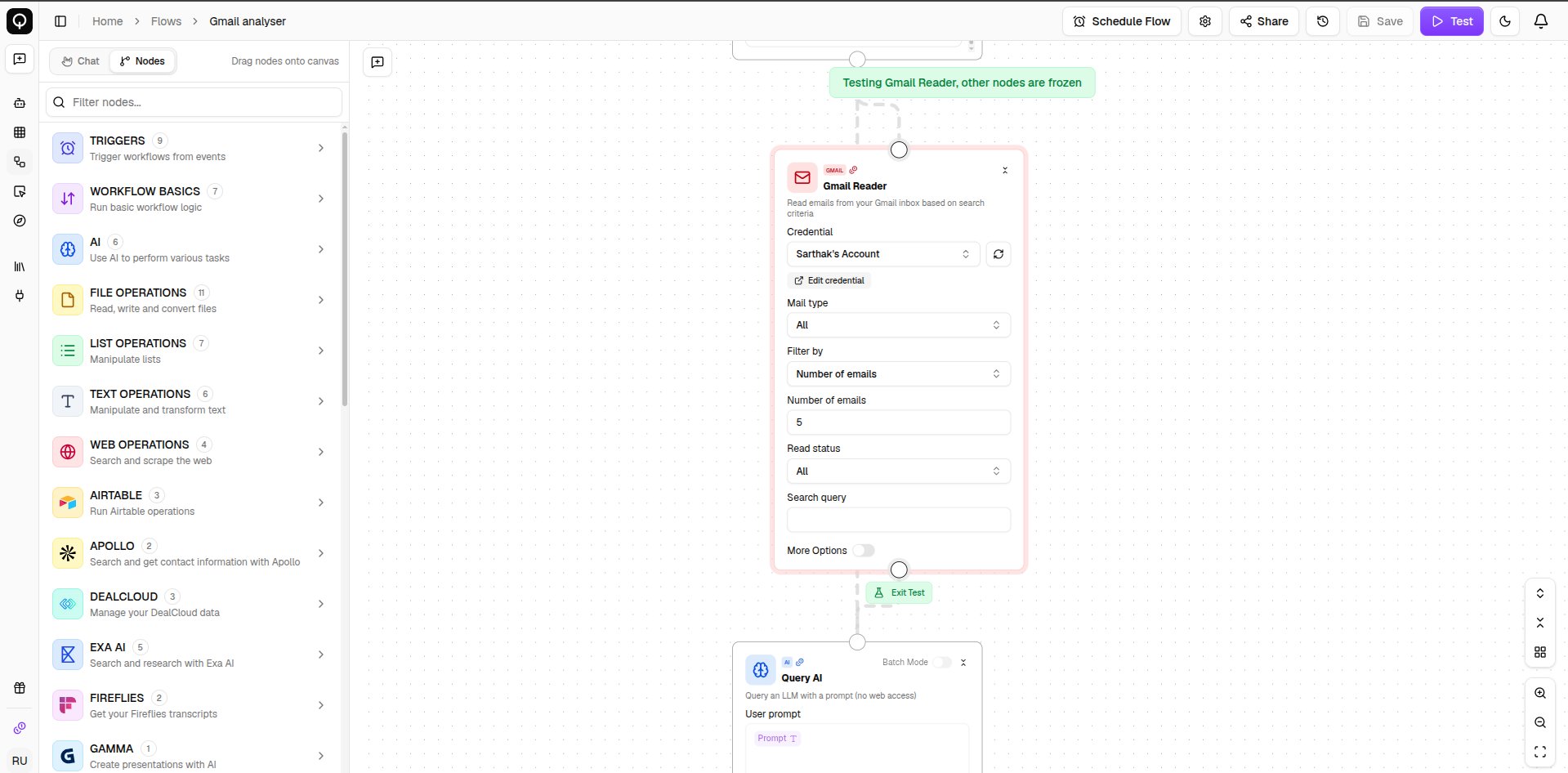Open the Read status dropdown
The image size is (1568, 773).
click(x=899, y=471)
